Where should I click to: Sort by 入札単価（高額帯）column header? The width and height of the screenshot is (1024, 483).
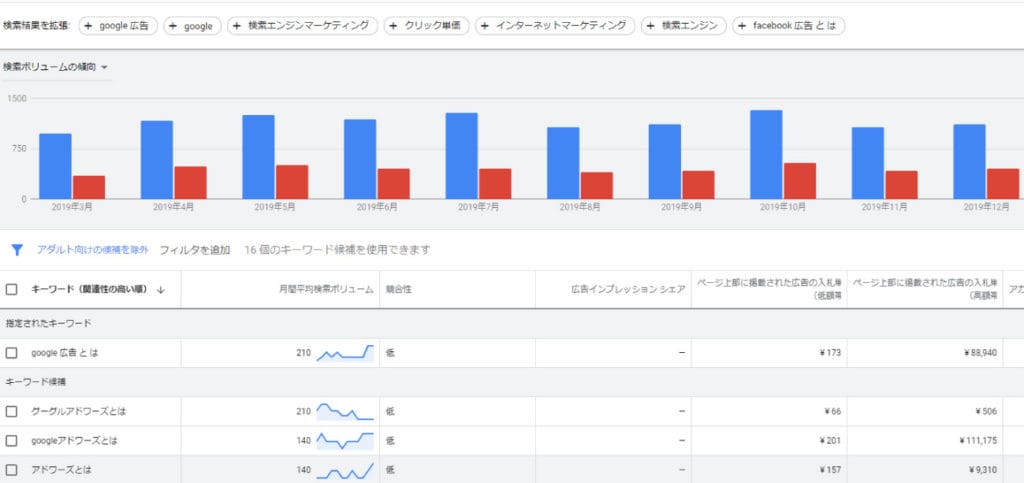tap(925, 289)
